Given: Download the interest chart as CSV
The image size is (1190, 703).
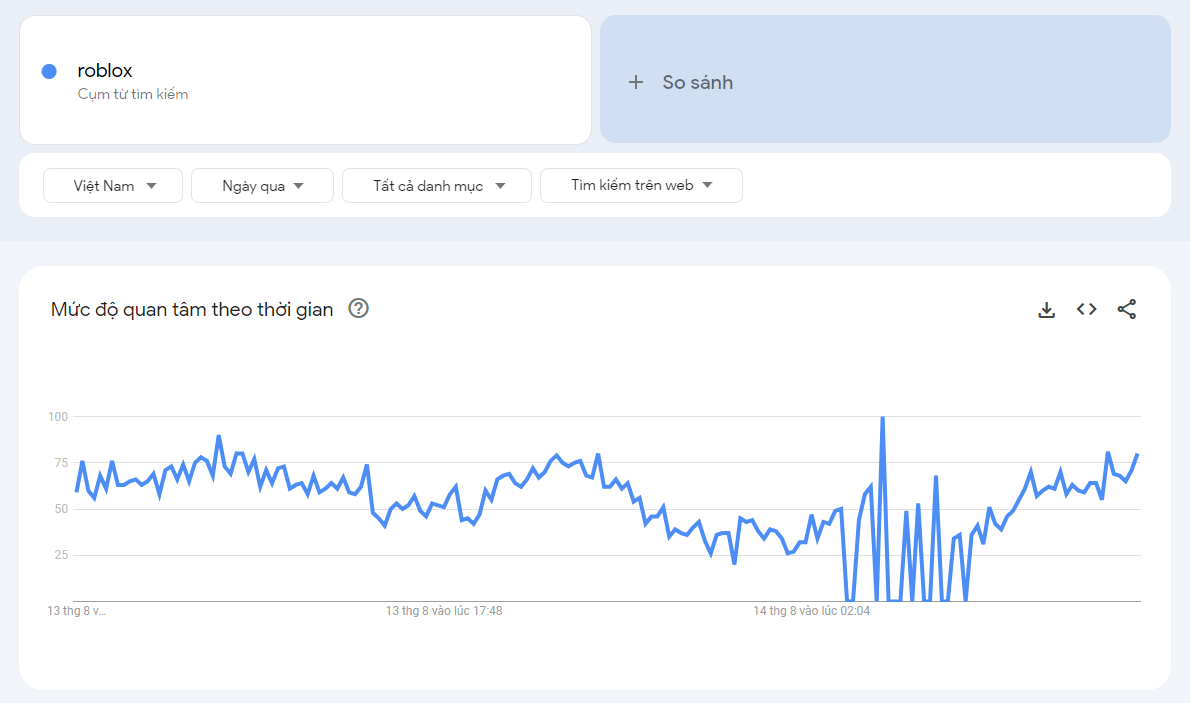Looking at the screenshot, I should 1047,310.
